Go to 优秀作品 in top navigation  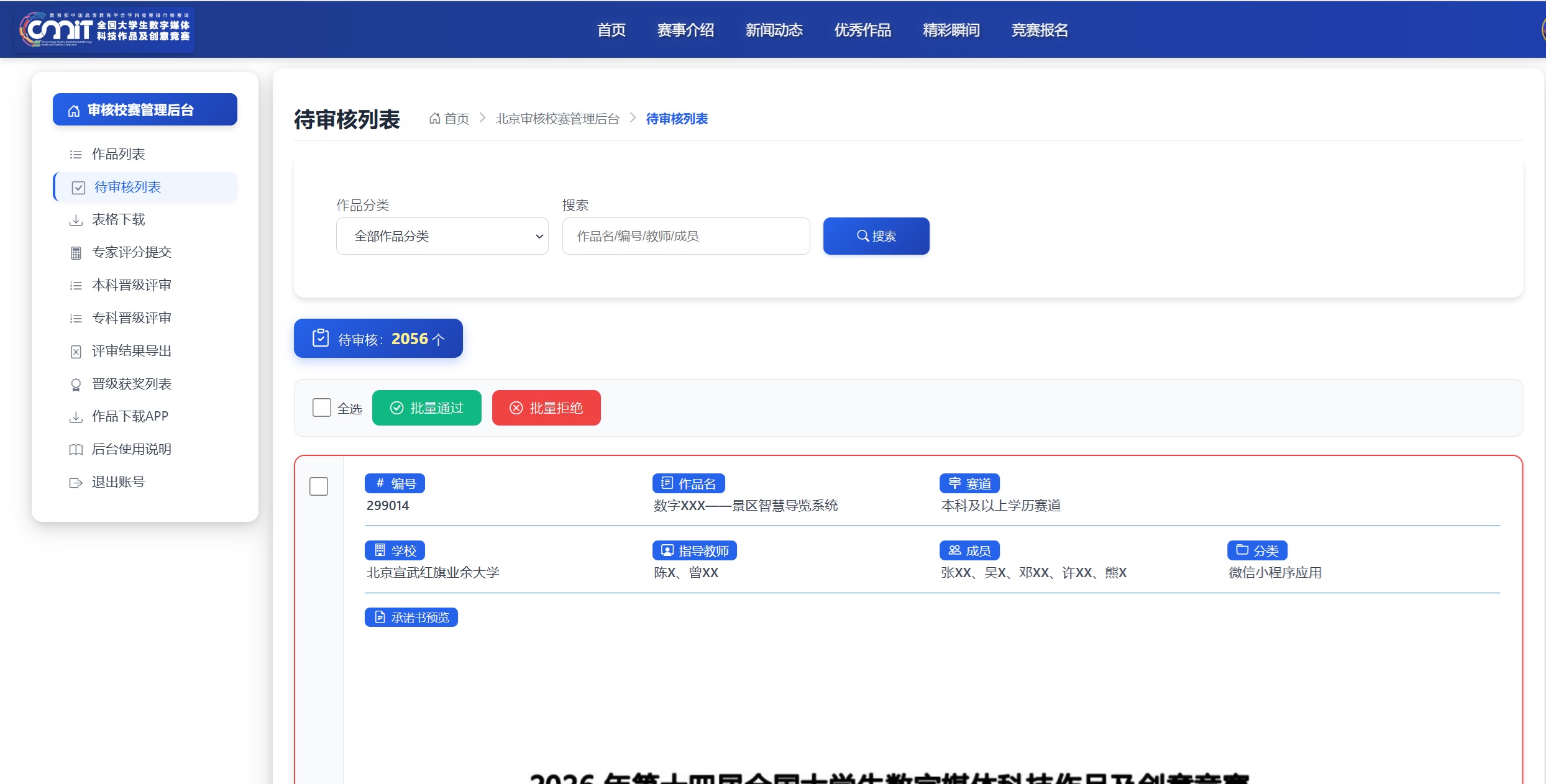coord(862,30)
